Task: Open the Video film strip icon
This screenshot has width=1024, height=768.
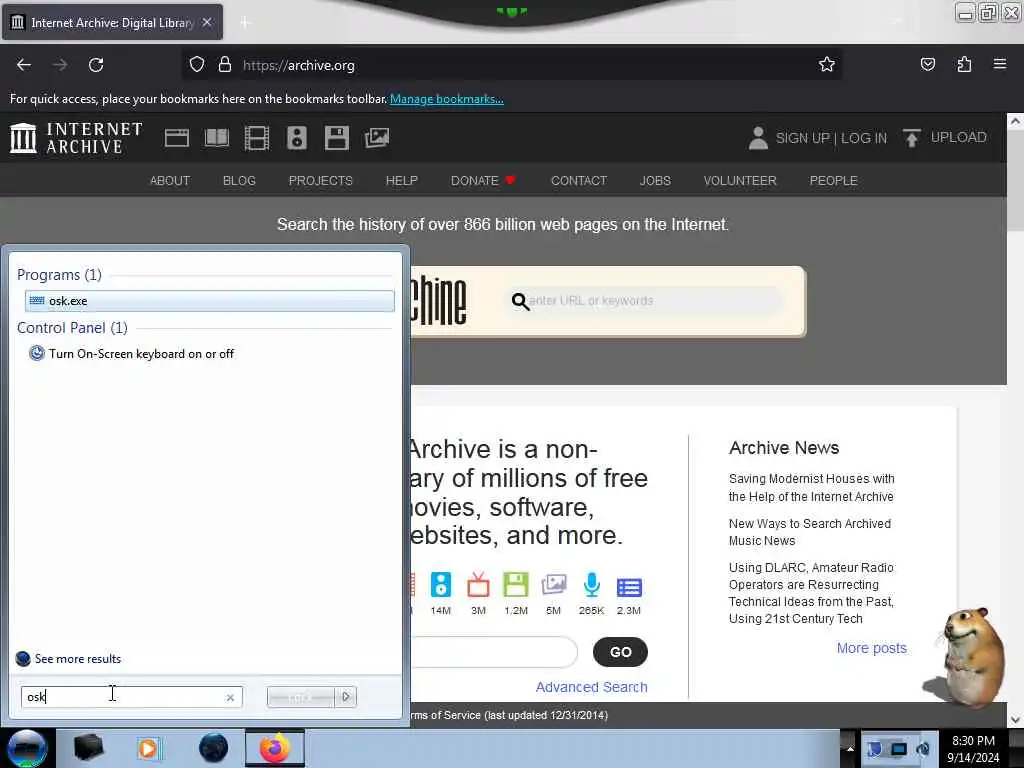Action: point(257,138)
